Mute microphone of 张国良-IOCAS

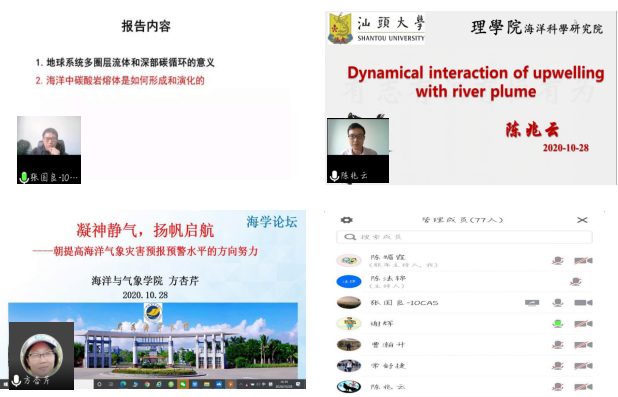[x=557, y=303]
